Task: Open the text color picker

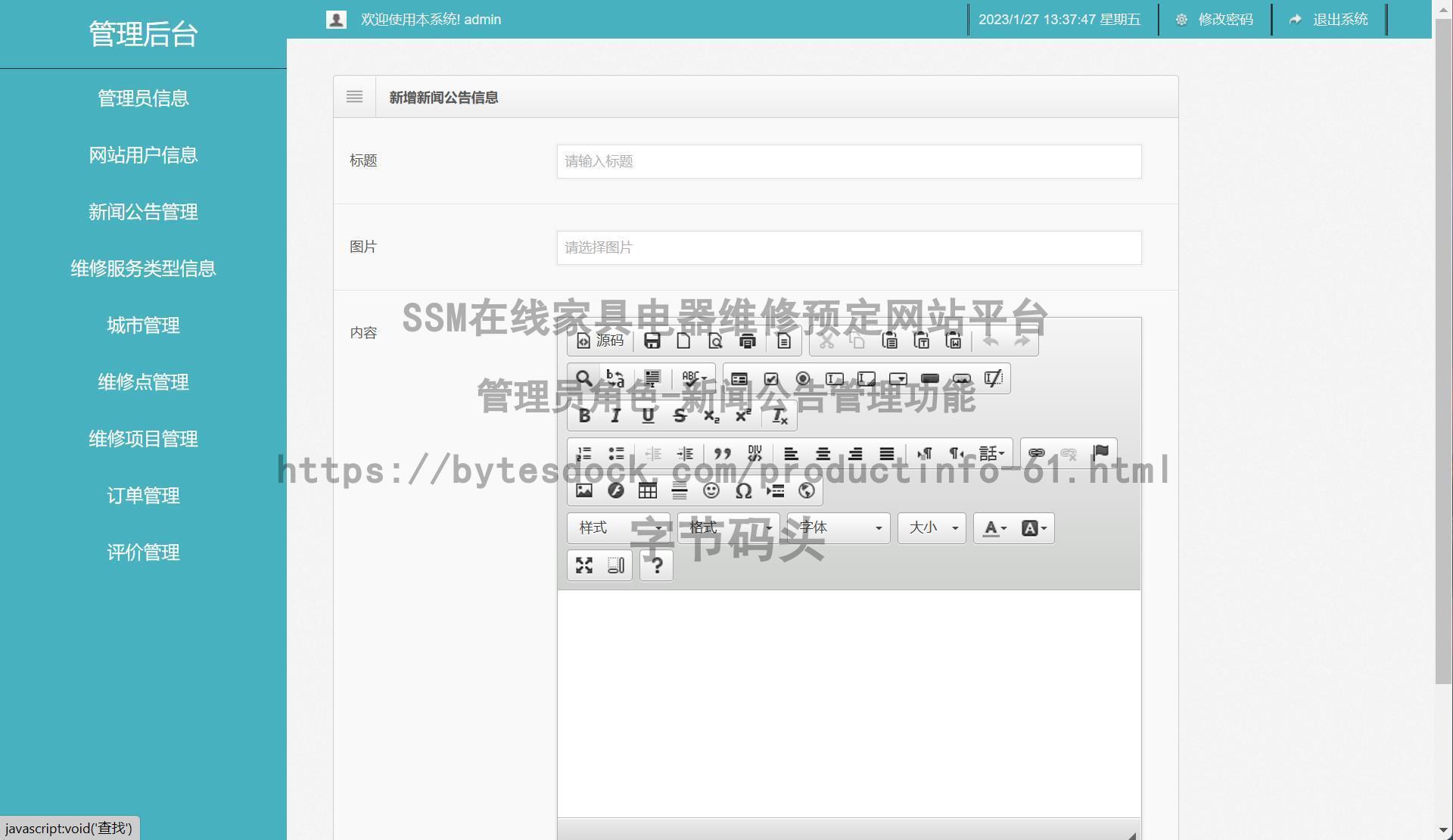Action: pos(994,528)
